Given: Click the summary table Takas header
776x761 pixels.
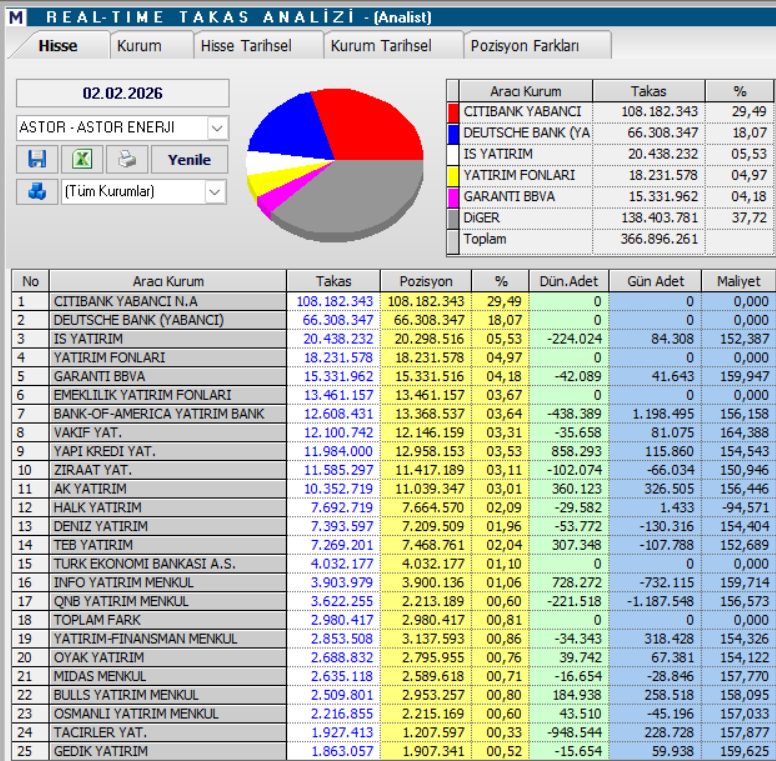Looking at the screenshot, I should [648, 92].
